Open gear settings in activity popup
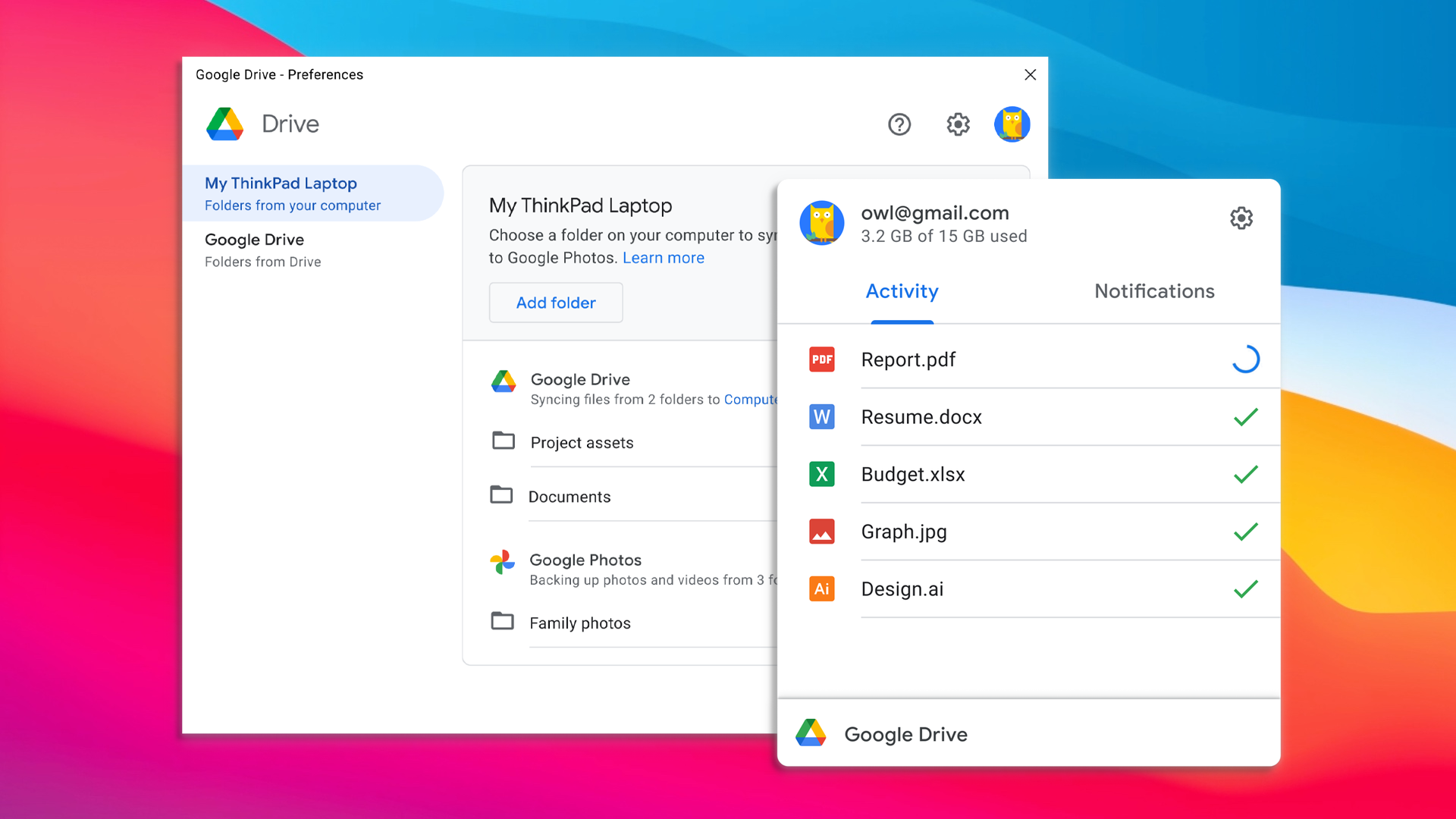 click(1241, 218)
